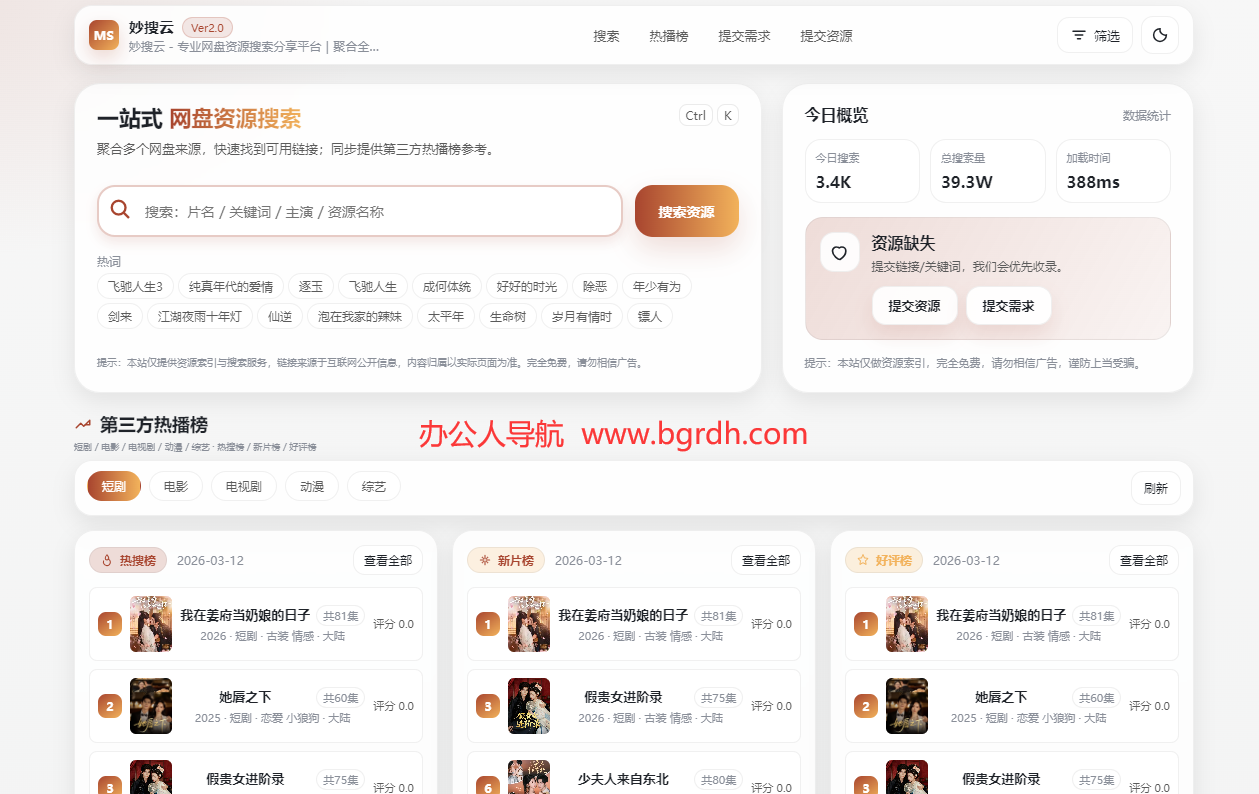Click the heart icon beside 资源缺失

click(x=839, y=253)
